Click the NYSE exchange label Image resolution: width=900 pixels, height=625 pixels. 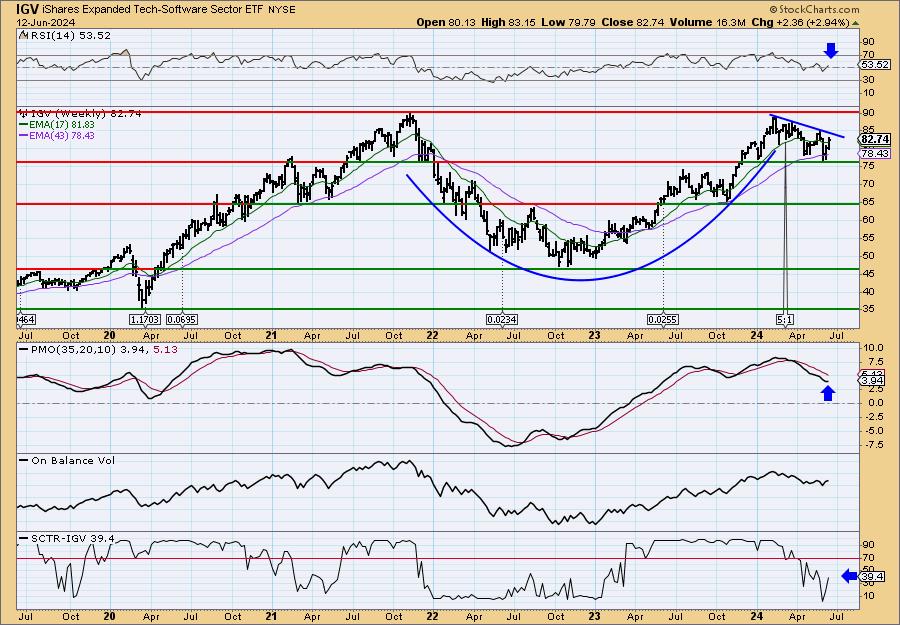click(282, 10)
